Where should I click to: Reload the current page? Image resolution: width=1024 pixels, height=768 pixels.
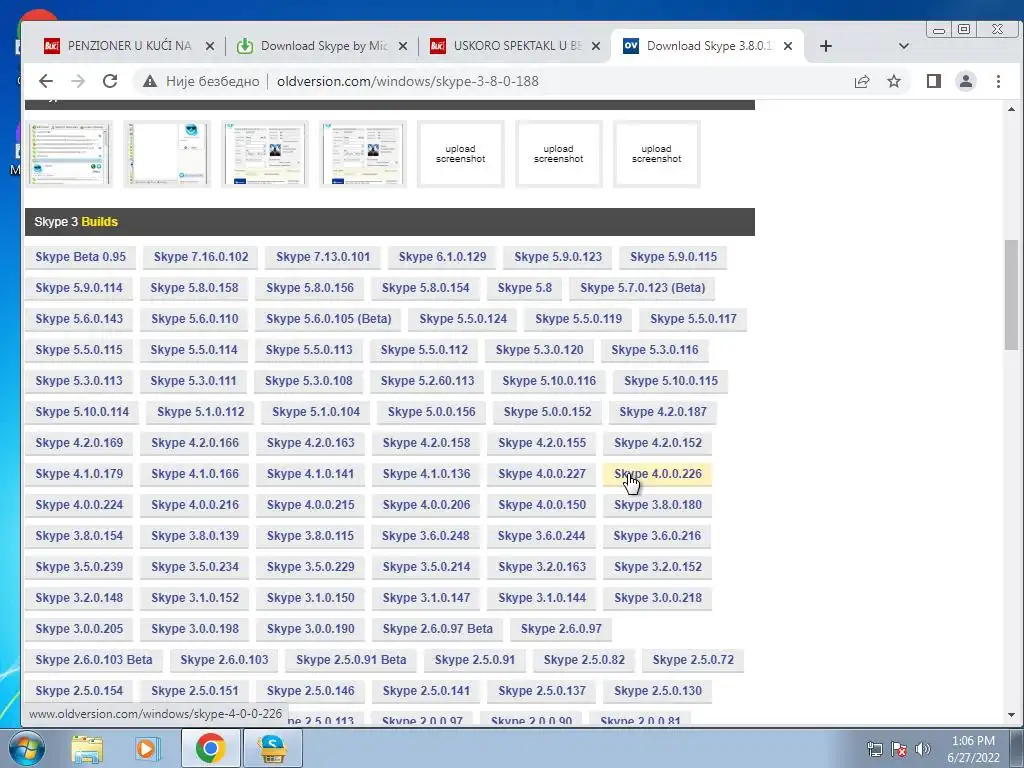[110, 81]
